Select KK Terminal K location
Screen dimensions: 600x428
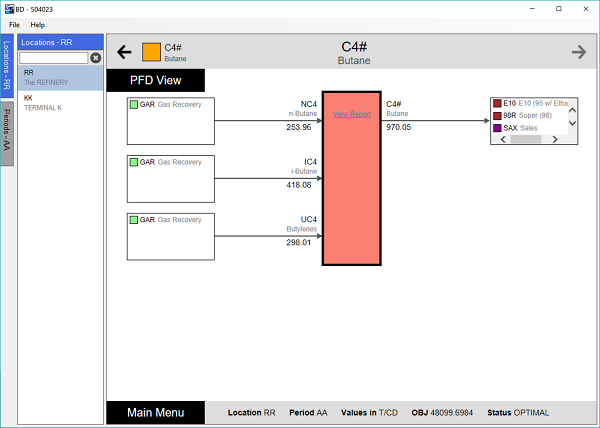60,102
